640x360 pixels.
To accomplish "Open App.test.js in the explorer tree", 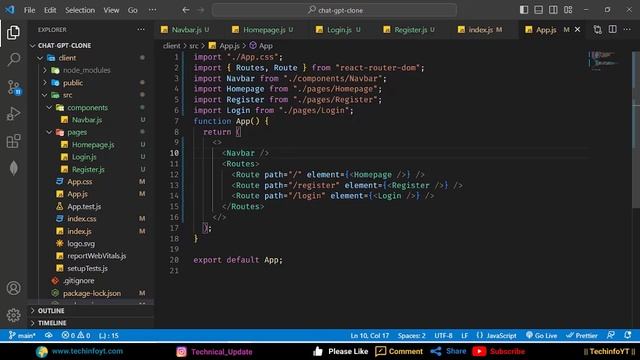I will pos(84,207).
